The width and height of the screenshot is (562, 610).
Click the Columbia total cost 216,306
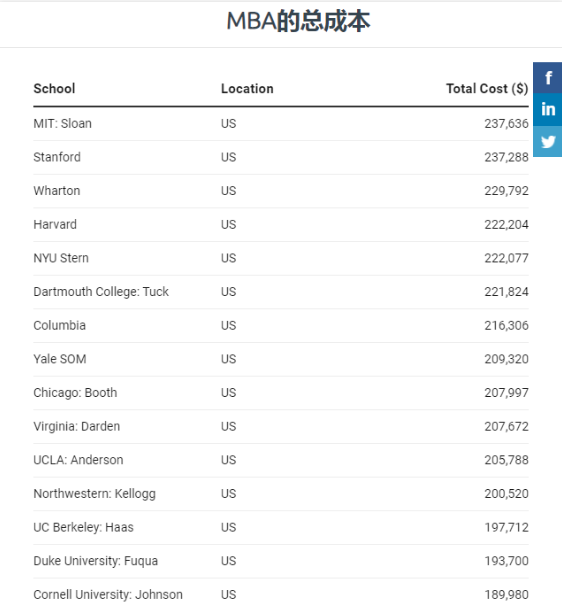[x=506, y=325]
